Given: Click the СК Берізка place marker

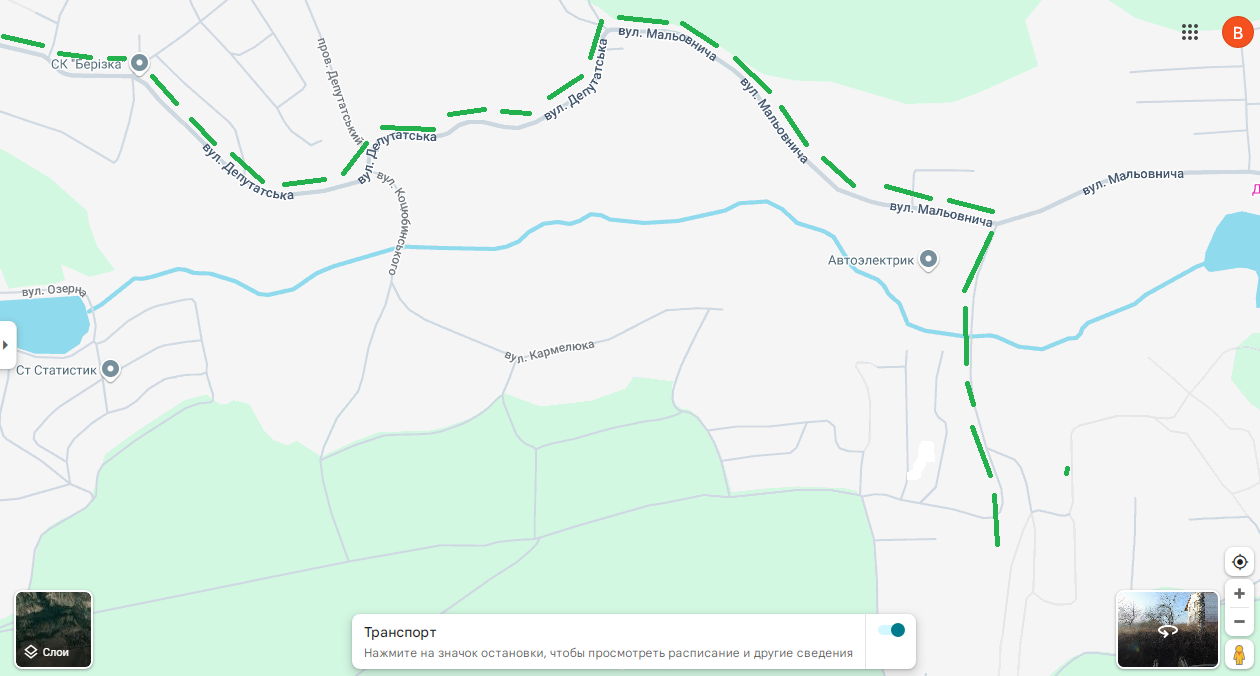Looking at the screenshot, I should pyautogui.click(x=140, y=63).
